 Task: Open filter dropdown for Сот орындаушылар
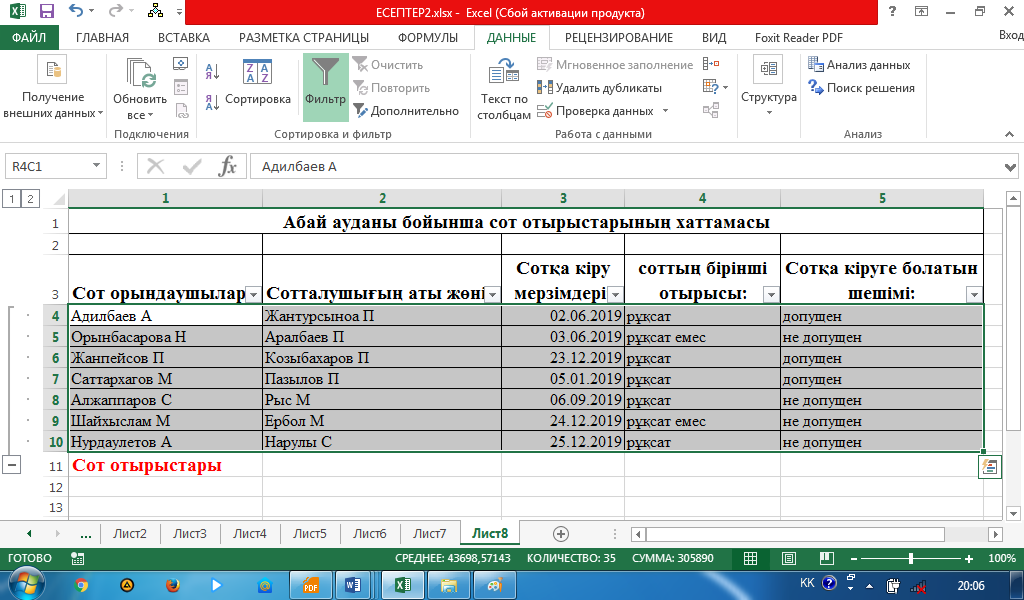coord(253,294)
